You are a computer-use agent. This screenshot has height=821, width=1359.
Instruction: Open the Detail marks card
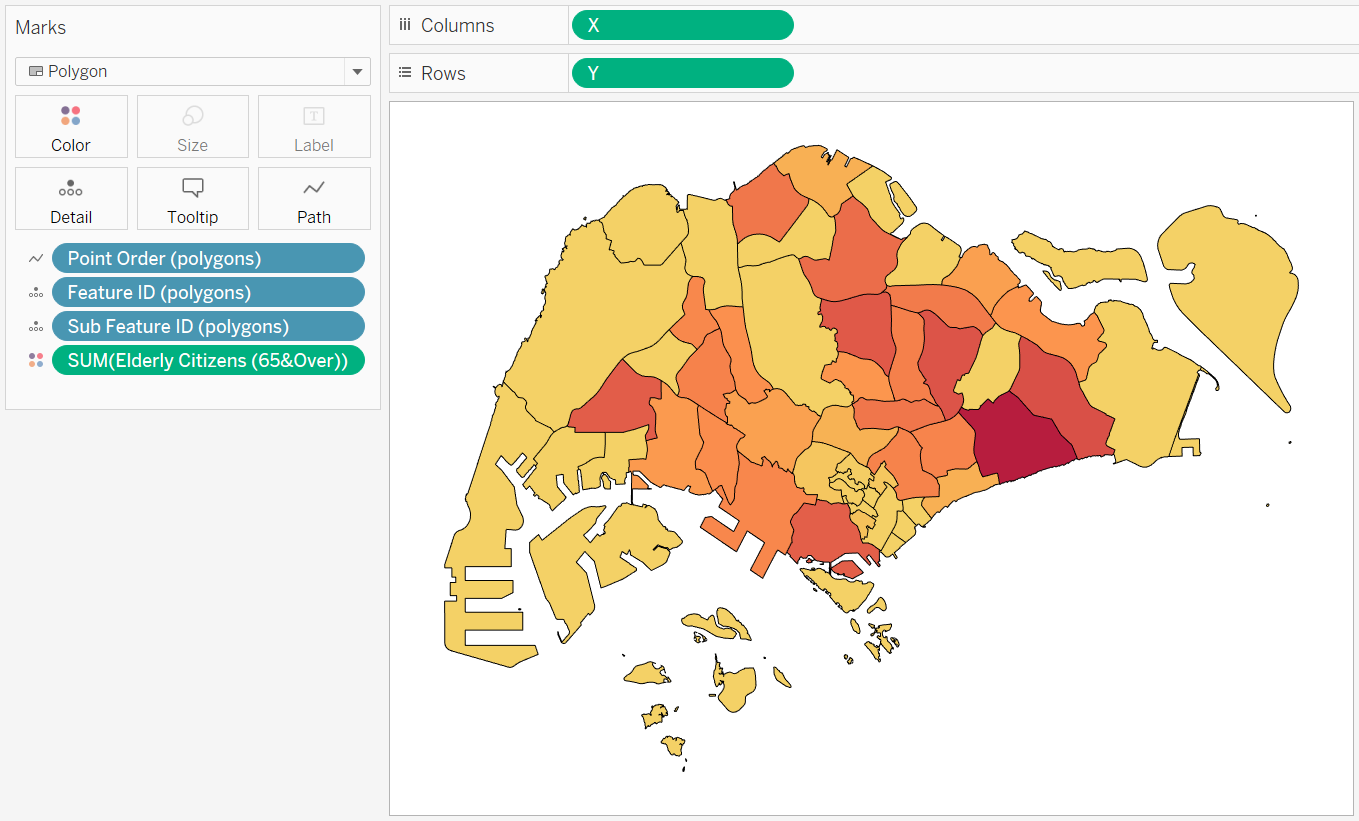(71, 198)
